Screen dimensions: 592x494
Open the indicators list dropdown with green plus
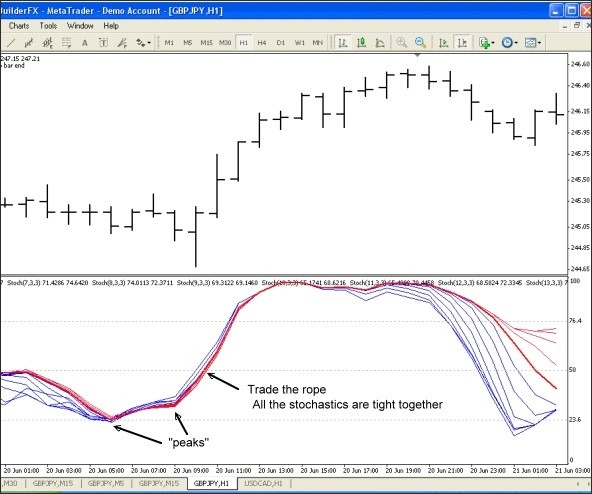click(x=486, y=43)
